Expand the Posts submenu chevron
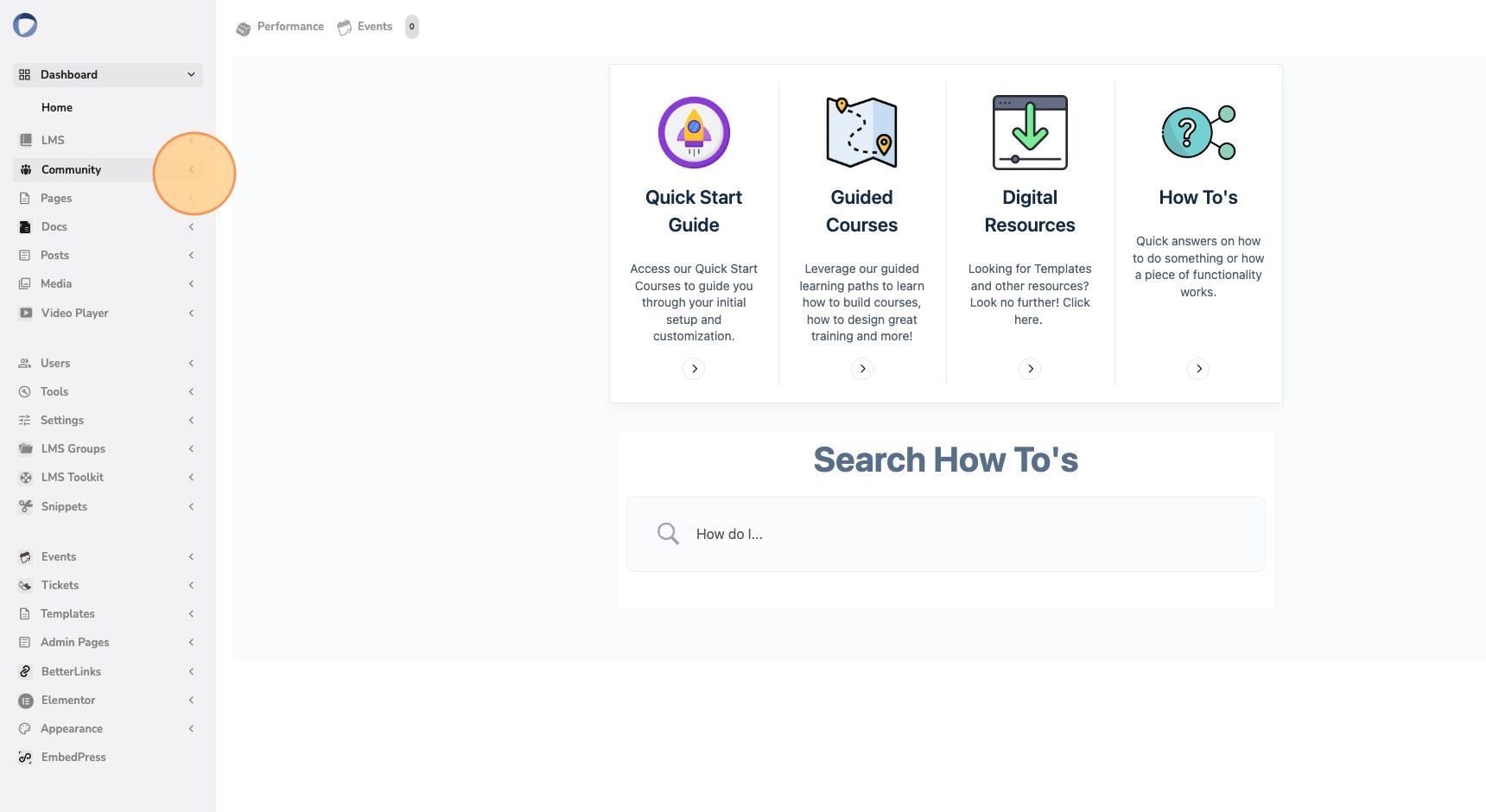Image resolution: width=1486 pixels, height=812 pixels. point(191,256)
